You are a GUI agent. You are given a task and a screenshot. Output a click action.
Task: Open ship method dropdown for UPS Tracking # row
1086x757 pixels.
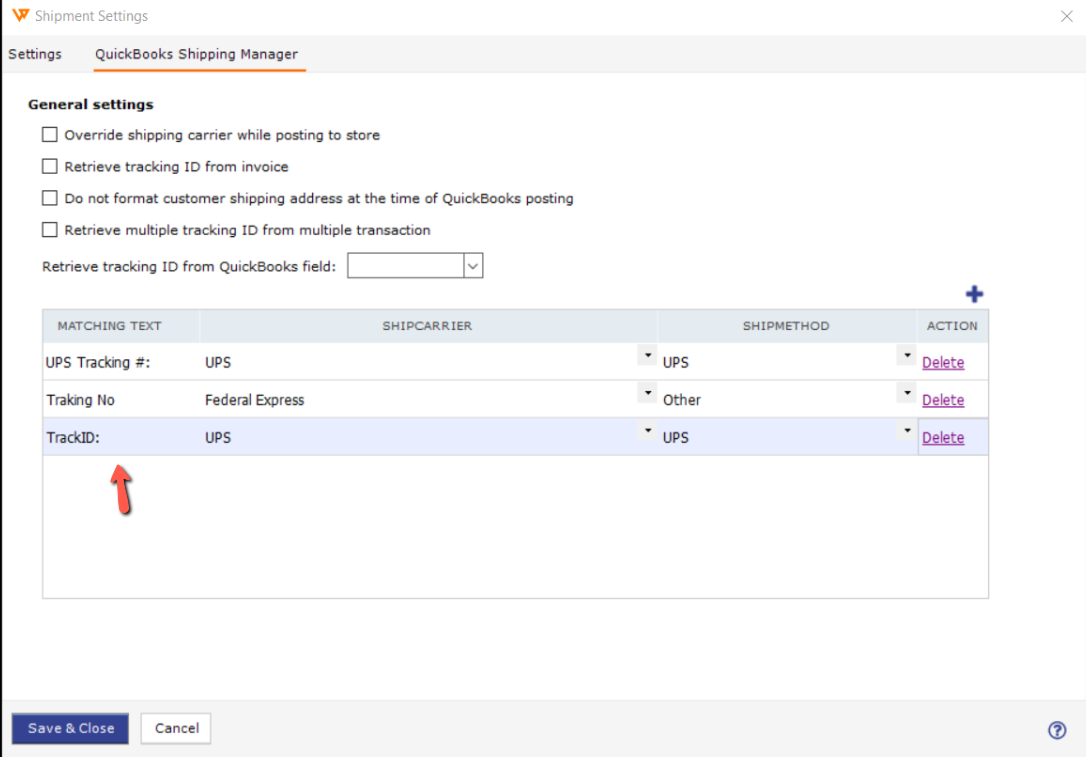coord(907,355)
